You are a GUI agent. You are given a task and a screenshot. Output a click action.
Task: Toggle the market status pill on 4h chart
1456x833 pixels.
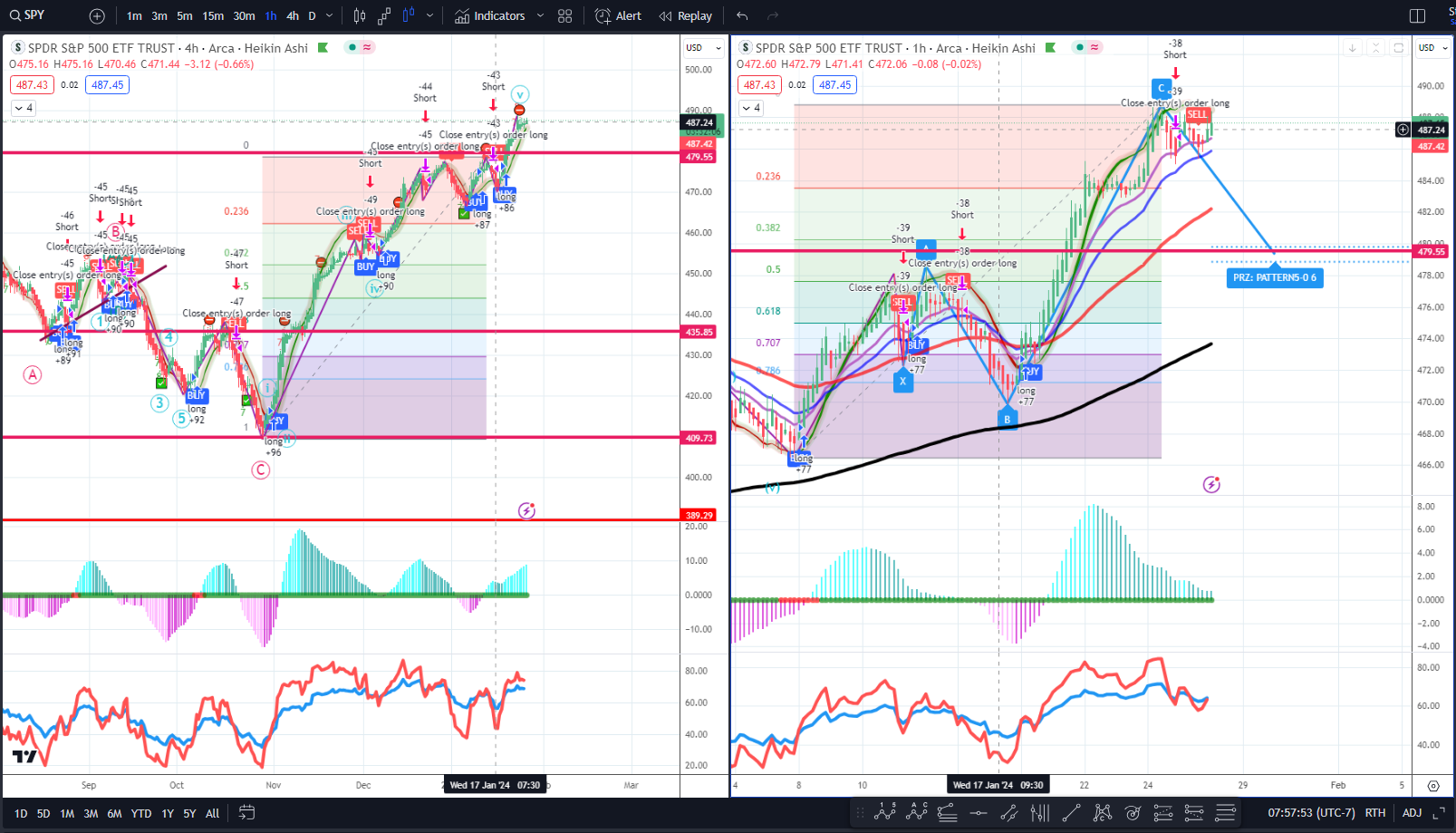360,47
